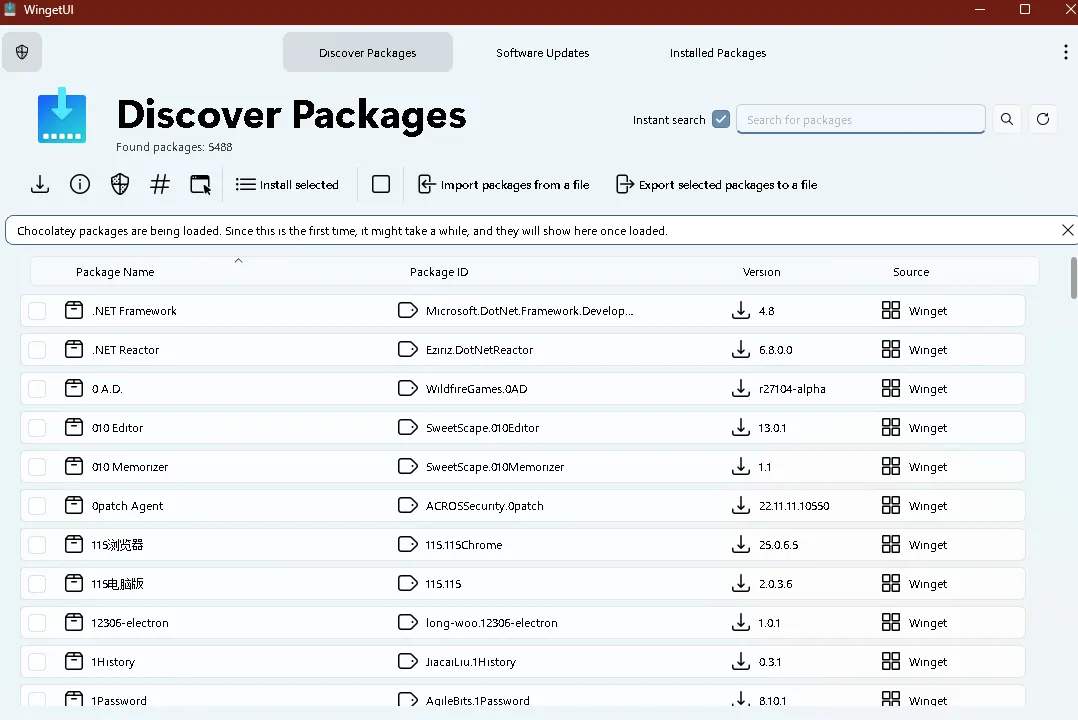This screenshot has height=720, width=1078.
Task: Sort by the Package Name column header
Action: click(115, 272)
